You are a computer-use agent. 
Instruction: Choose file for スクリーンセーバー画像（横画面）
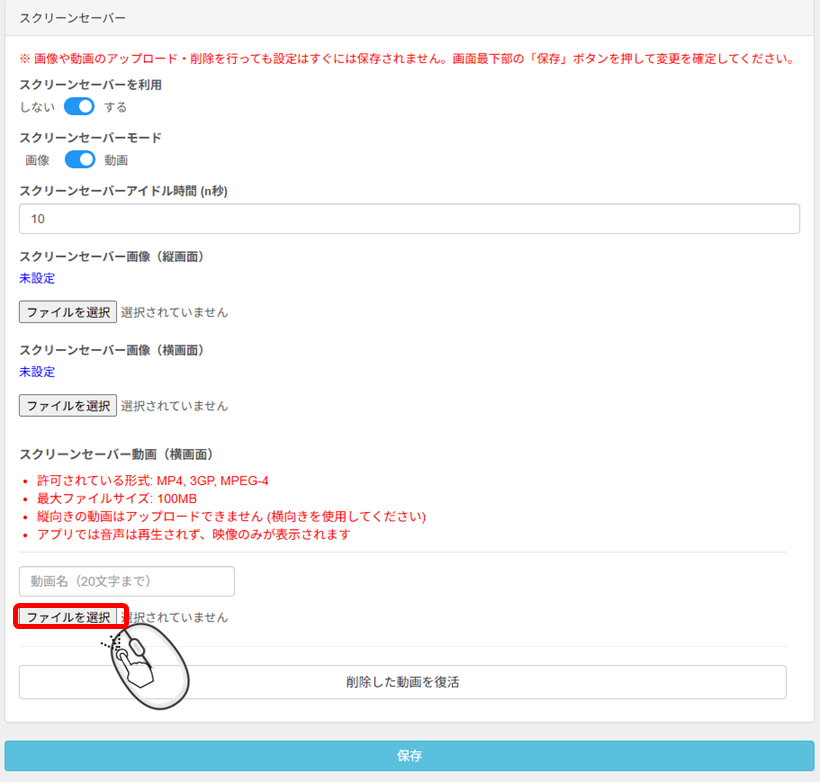[x=68, y=405]
